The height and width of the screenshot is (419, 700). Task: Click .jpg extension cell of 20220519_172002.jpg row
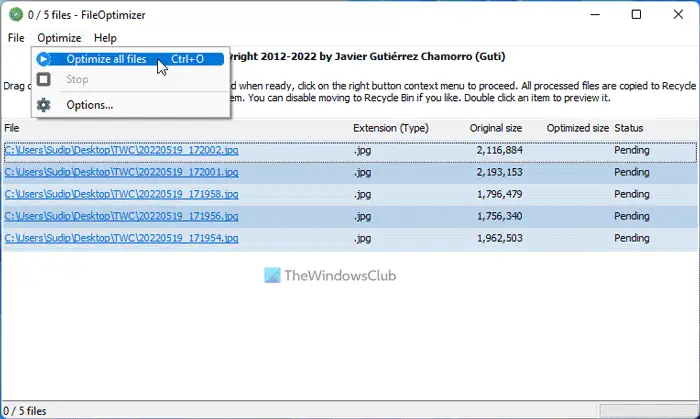coord(362,150)
